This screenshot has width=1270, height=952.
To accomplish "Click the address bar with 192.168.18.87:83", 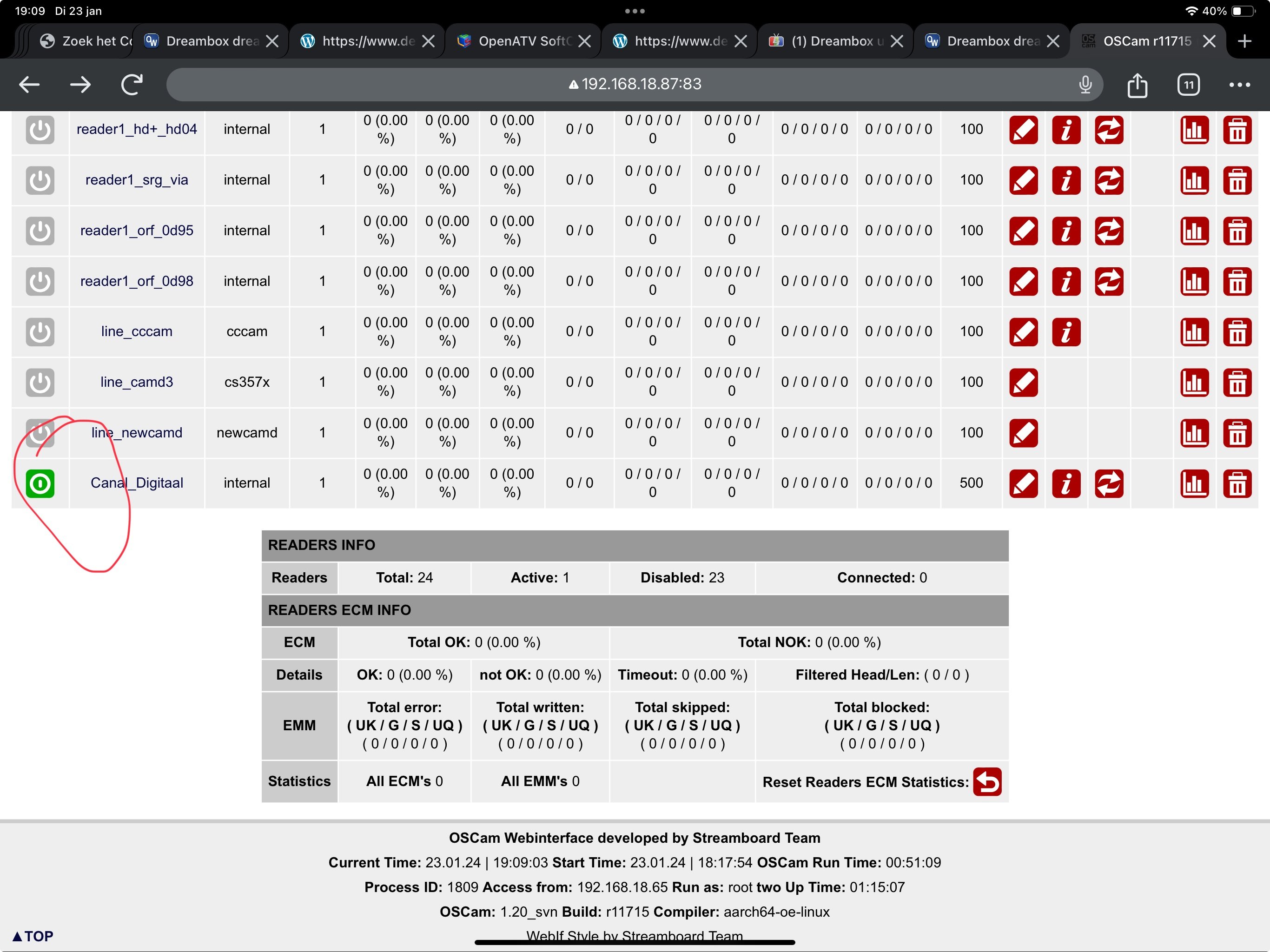I will [x=635, y=85].
